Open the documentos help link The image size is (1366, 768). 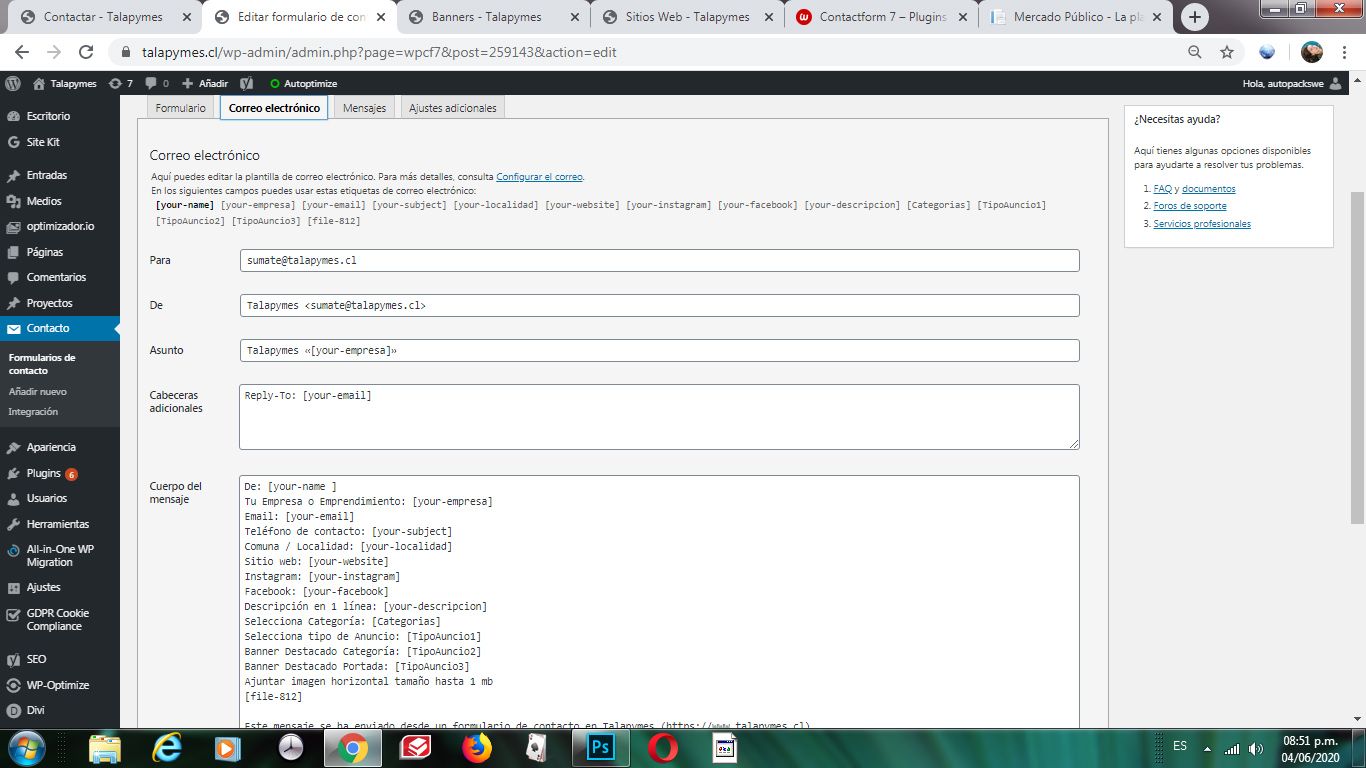point(1208,189)
